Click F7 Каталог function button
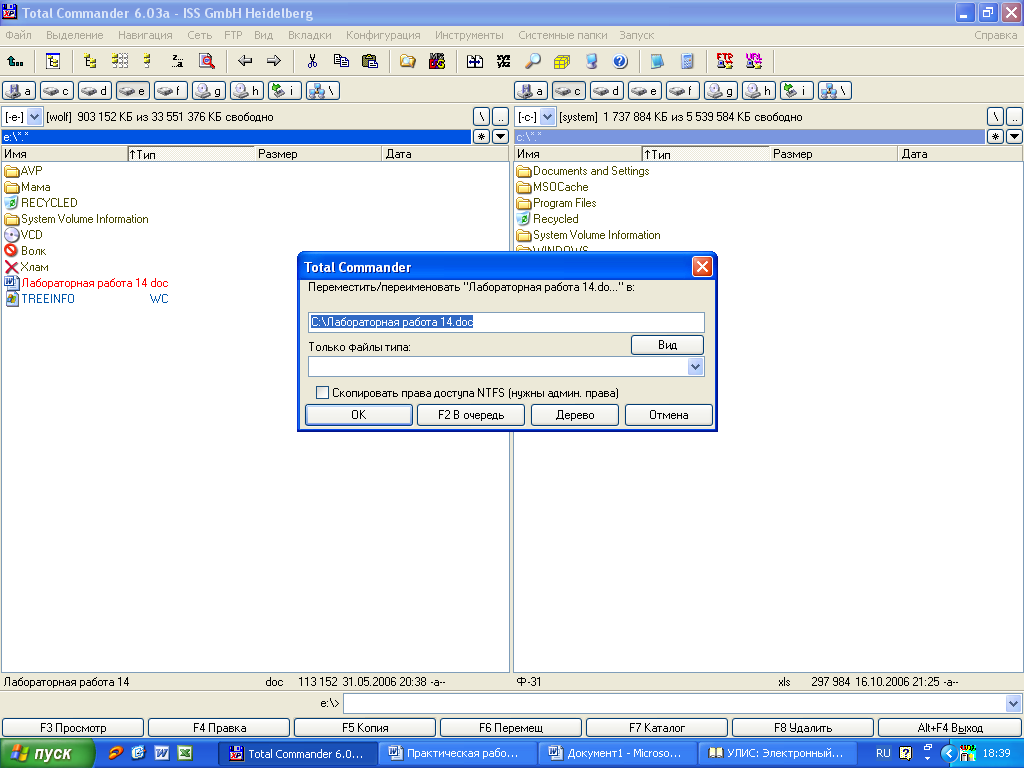Viewport: 1024px width, 768px height. coord(657,728)
